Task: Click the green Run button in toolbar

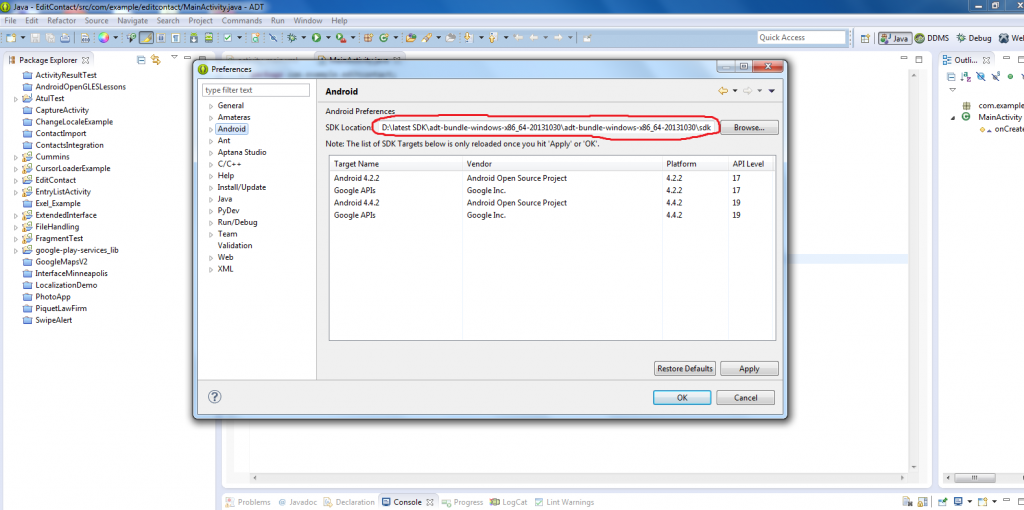Action: pyautogui.click(x=316, y=38)
